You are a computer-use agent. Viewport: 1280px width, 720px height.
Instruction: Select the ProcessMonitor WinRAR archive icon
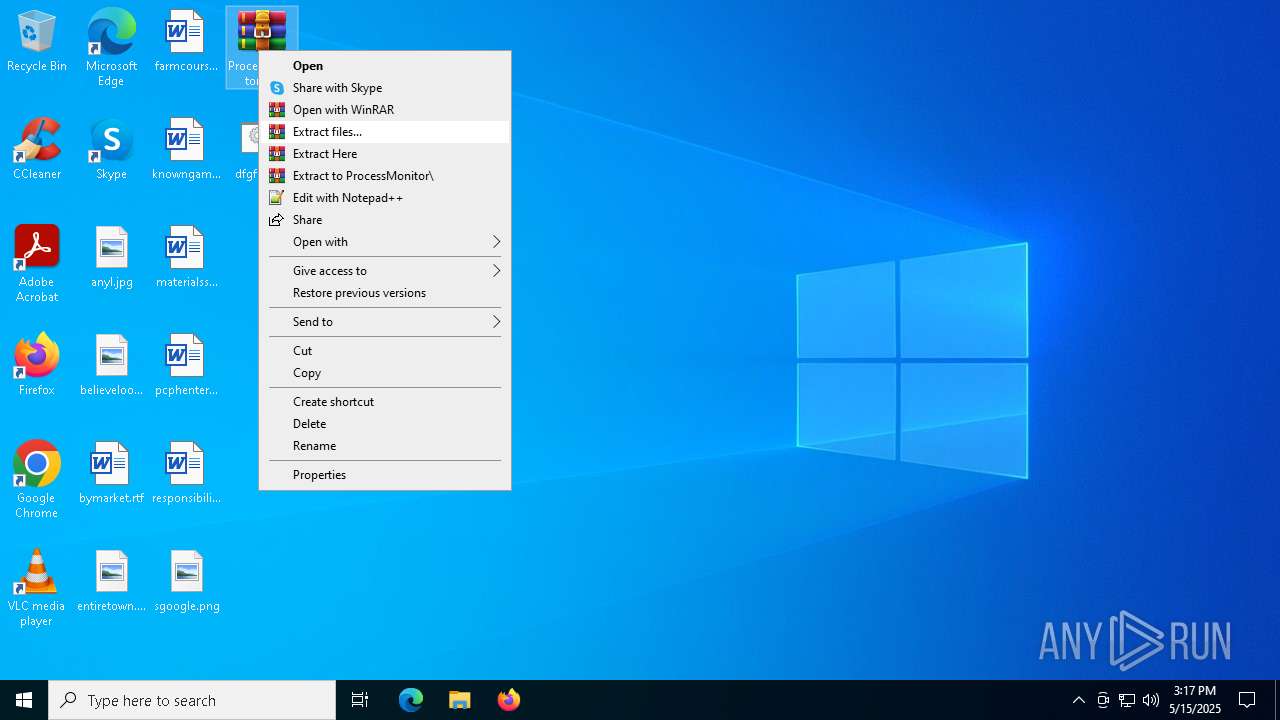point(261,30)
